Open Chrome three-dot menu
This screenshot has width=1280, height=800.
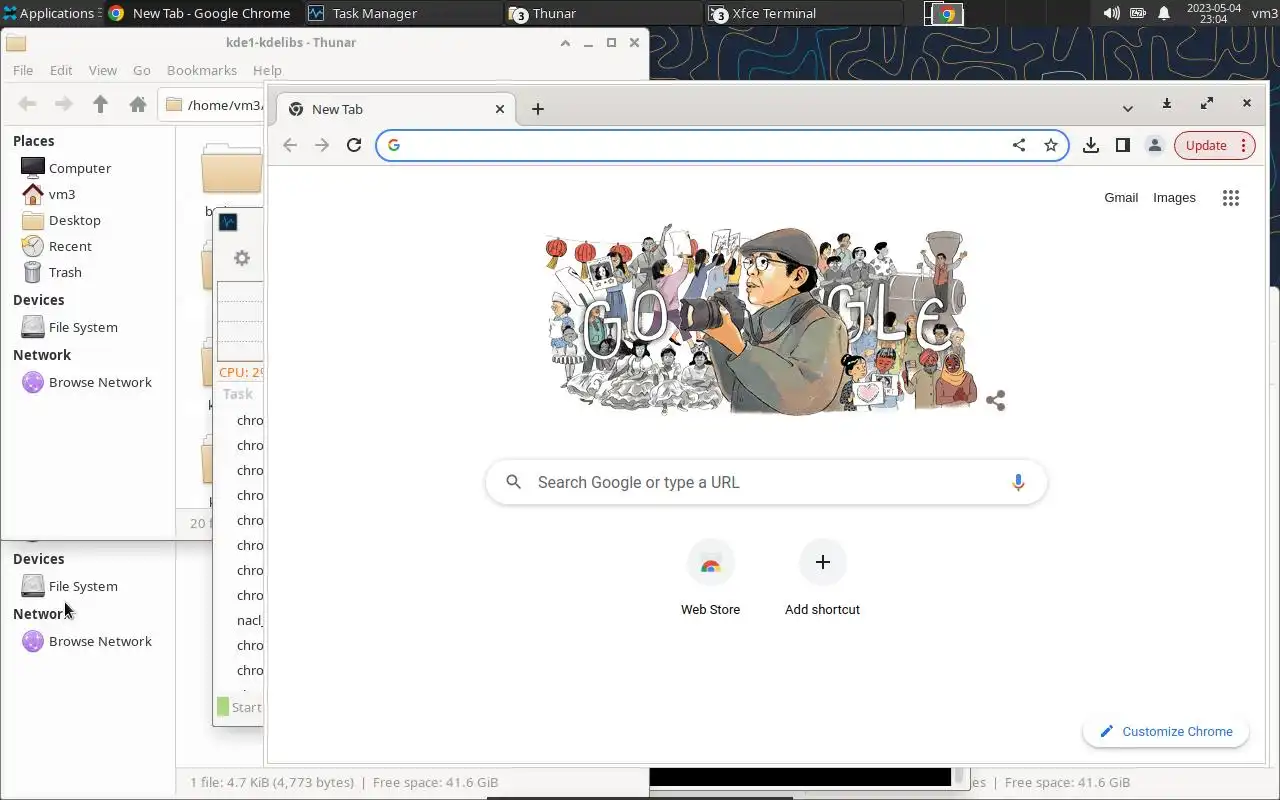[x=1243, y=145]
